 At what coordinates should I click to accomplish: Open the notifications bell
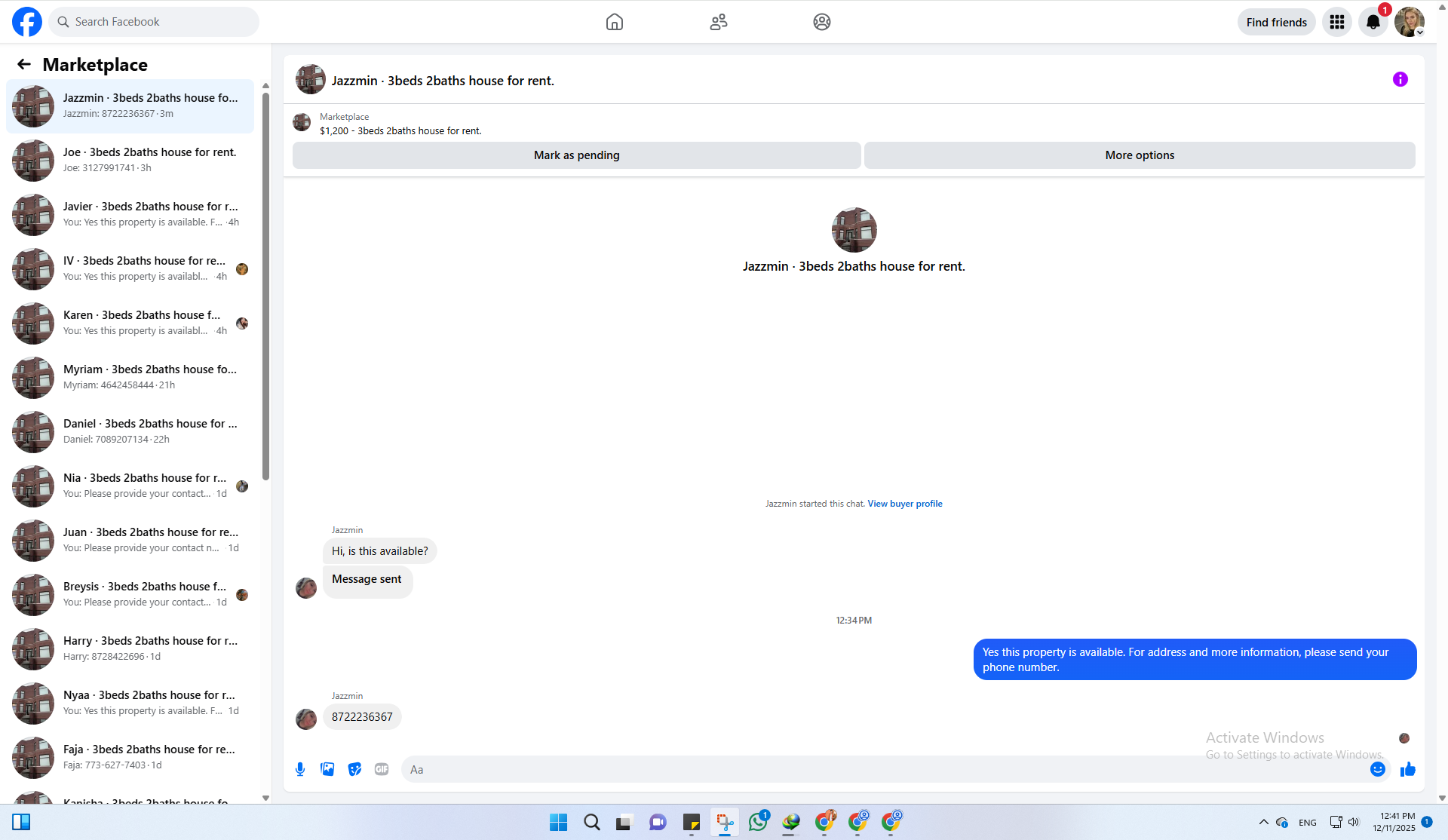(x=1373, y=23)
